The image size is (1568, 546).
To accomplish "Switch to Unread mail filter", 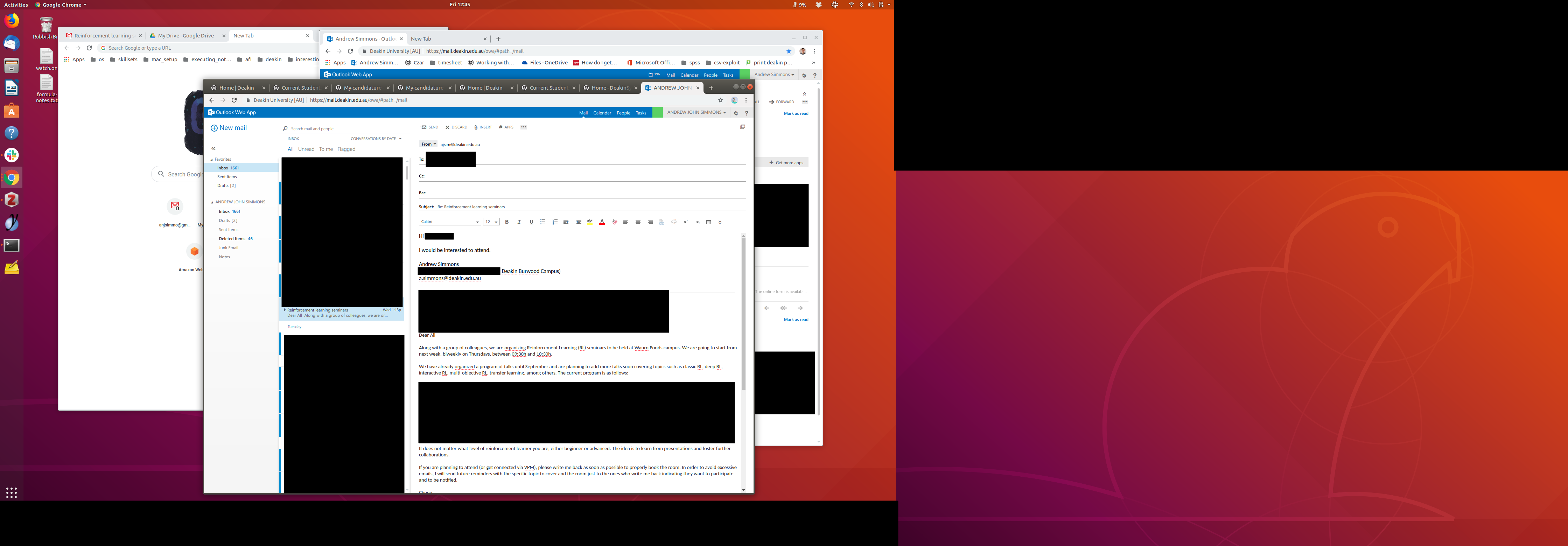I will pyautogui.click(x=306, y=149).
